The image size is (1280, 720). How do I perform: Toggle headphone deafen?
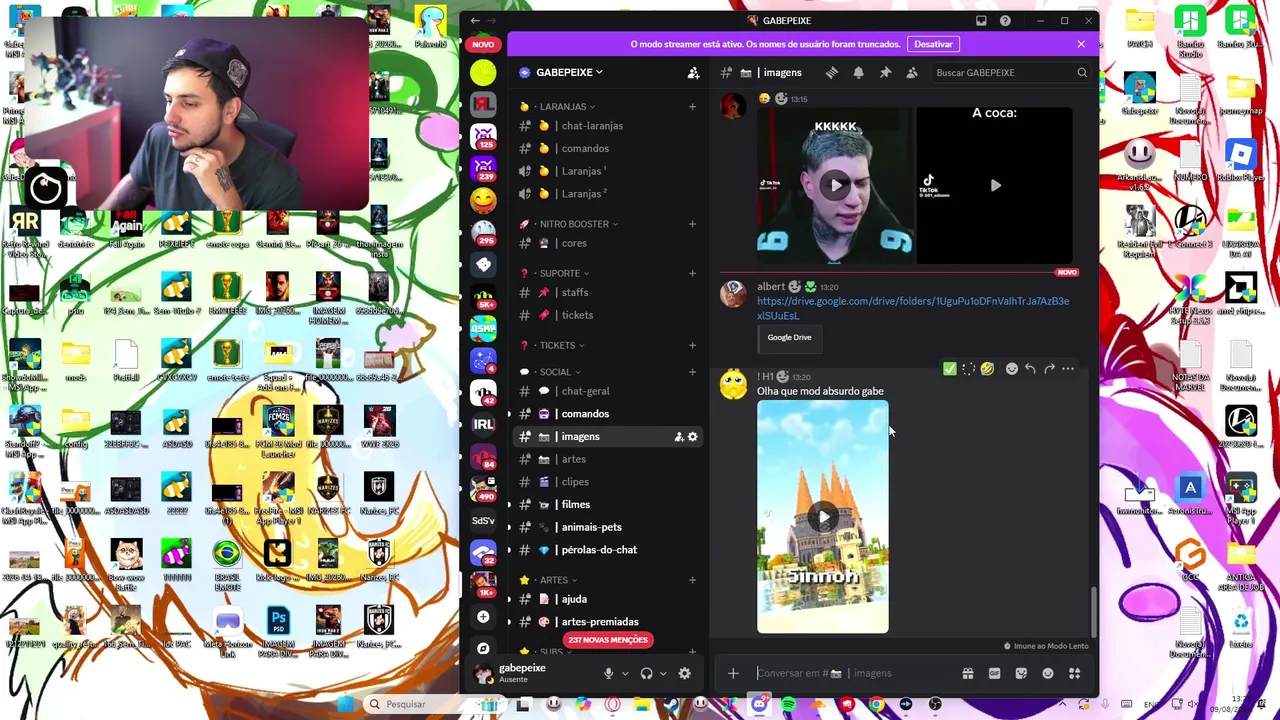[646, 674]
